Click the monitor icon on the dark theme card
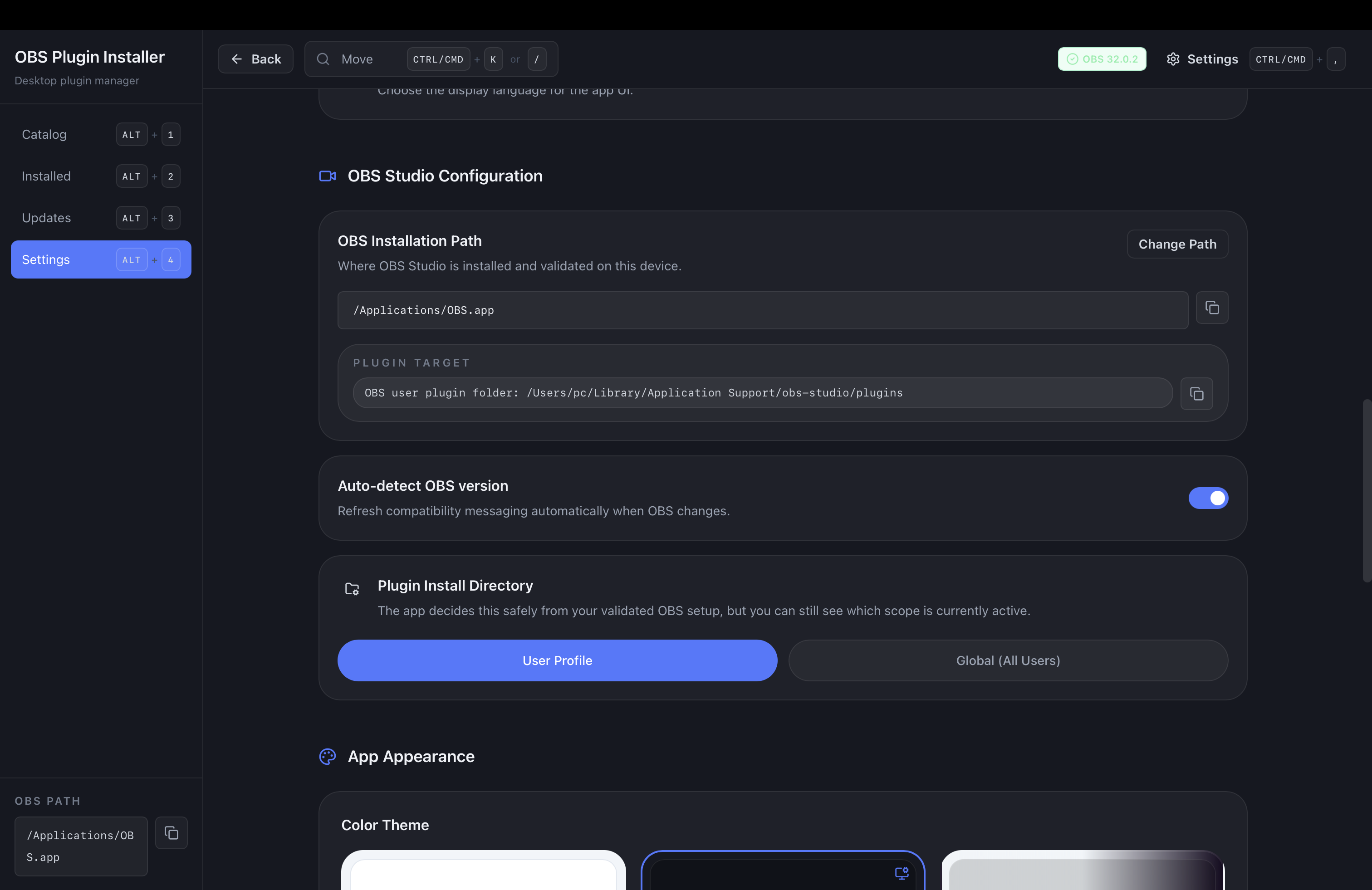The image size is (1372, 890). pos(902,873)
